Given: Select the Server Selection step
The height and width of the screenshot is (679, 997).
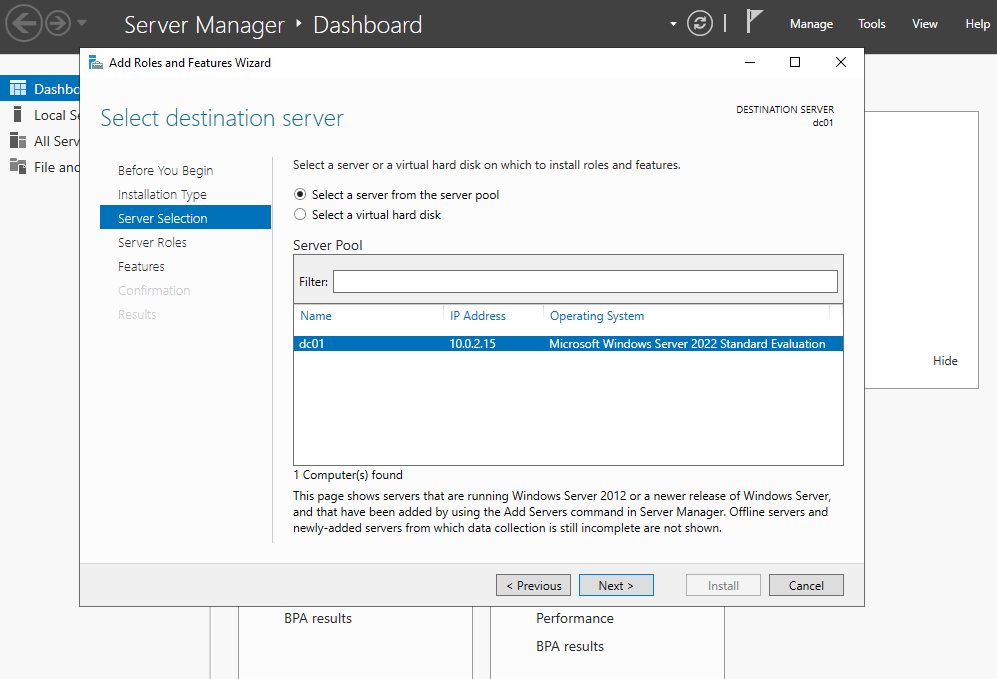Looking at the screenshot, I should click(185, 217).
